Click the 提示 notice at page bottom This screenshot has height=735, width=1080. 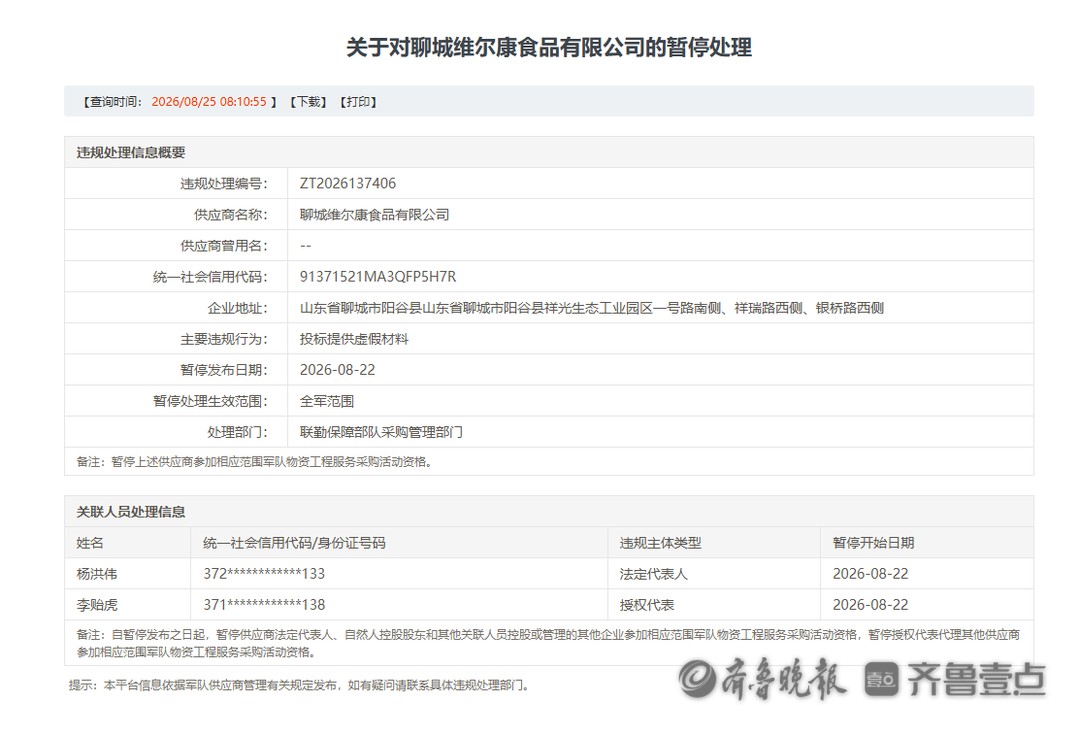299,685
